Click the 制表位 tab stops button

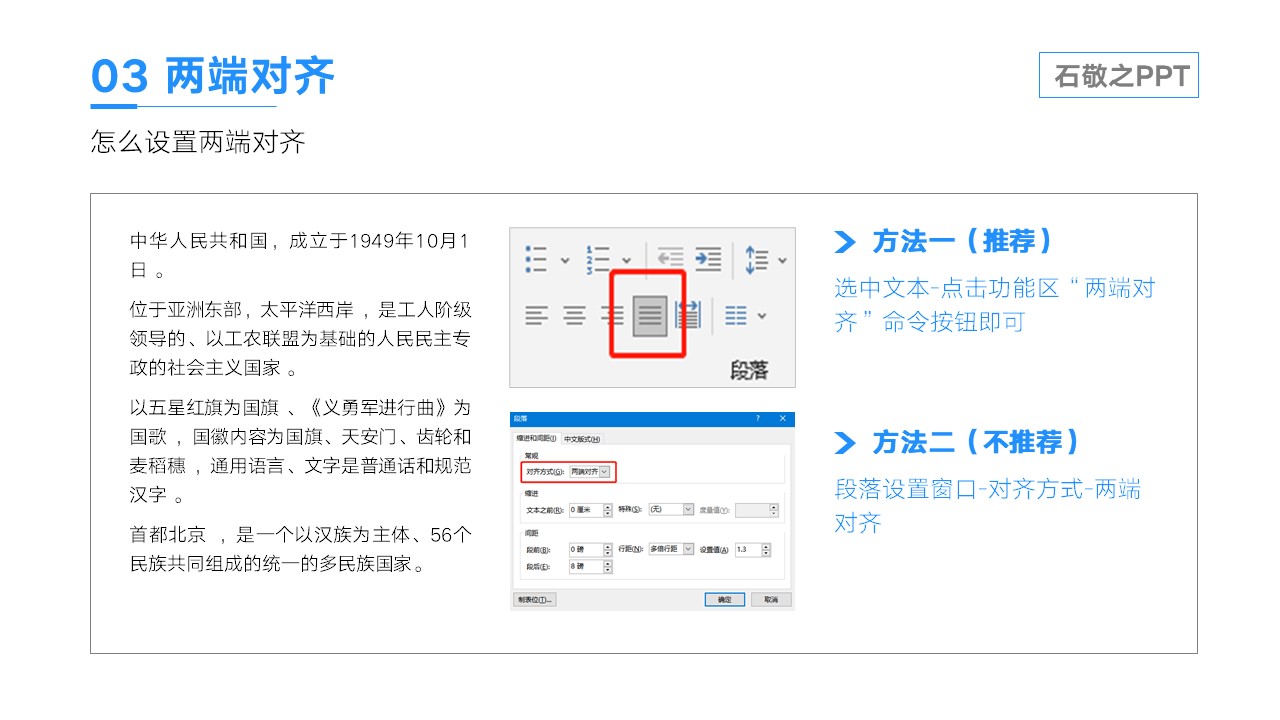(535, 599)
